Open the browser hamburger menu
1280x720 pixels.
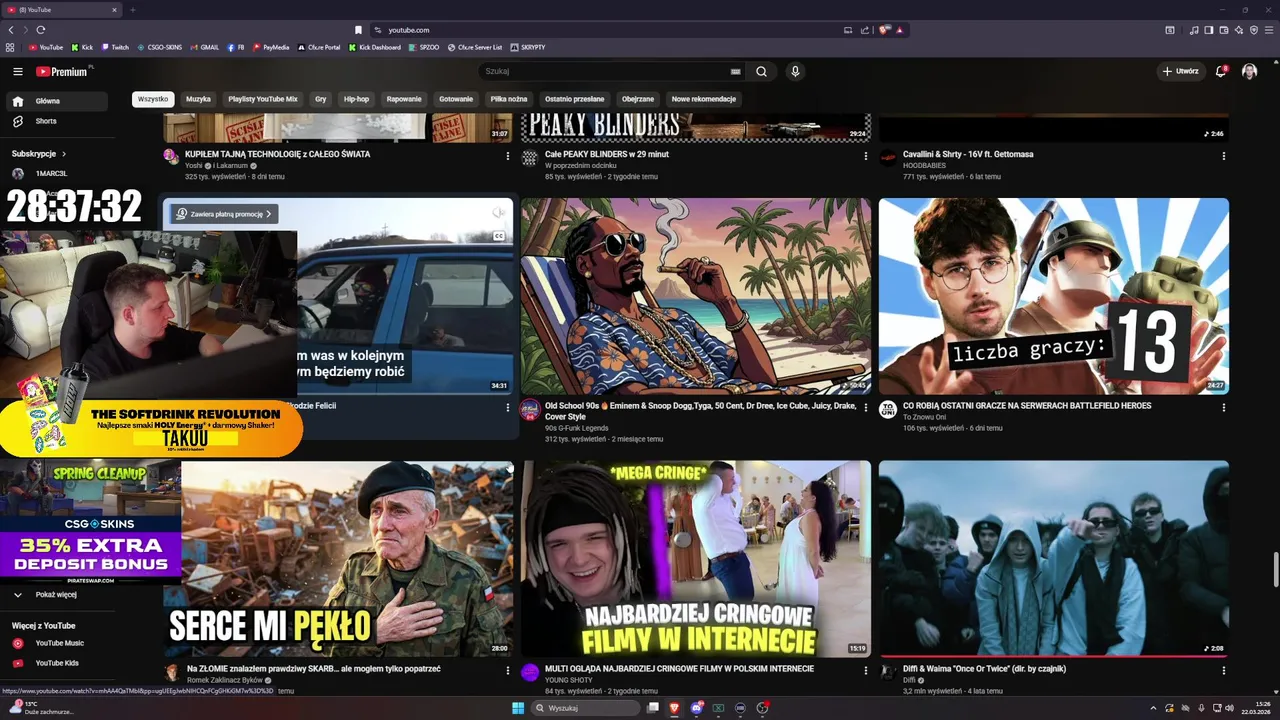tap(1268, 30)
